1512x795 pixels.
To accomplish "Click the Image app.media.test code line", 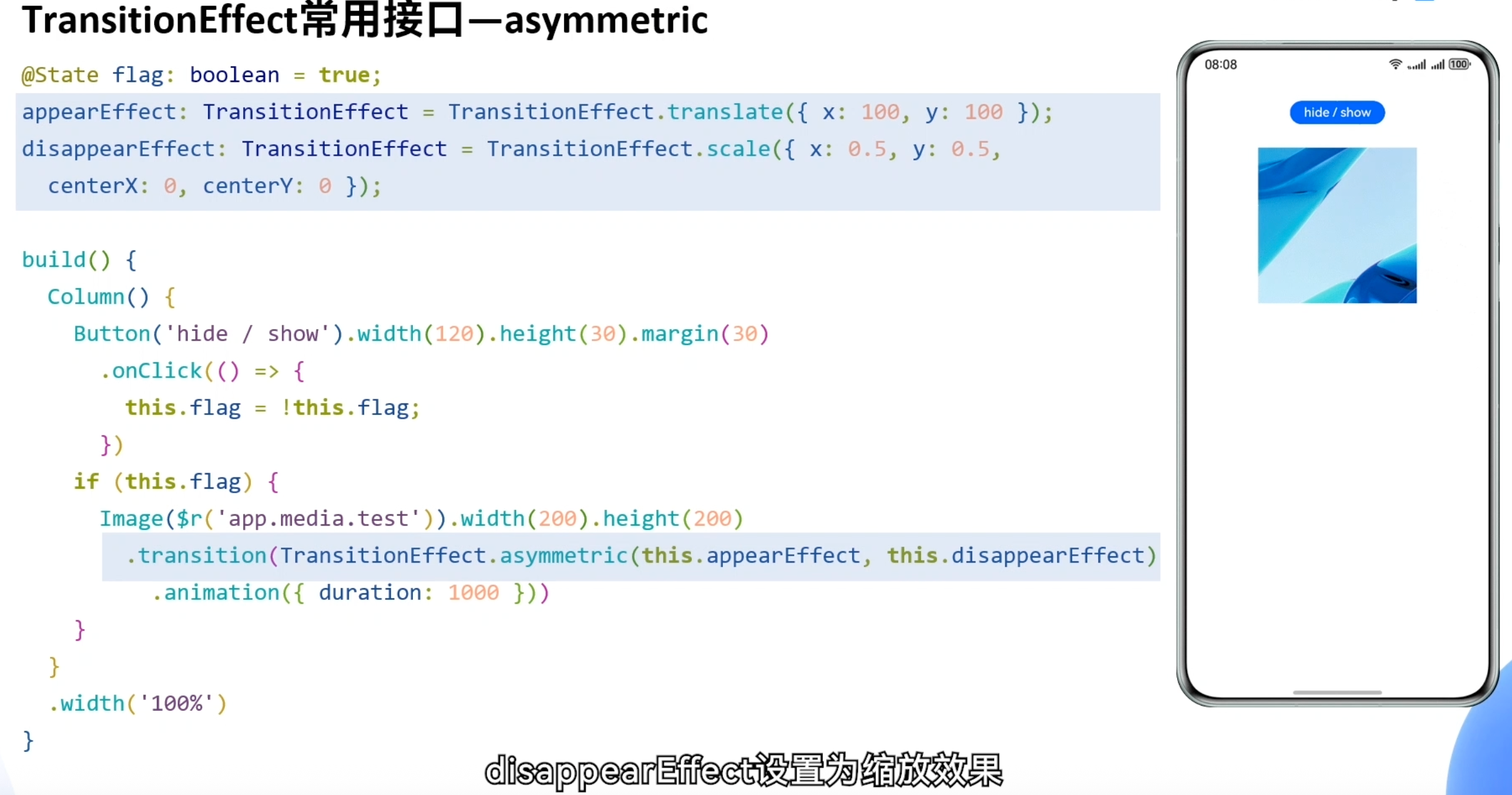I will (x=421, y=518).
